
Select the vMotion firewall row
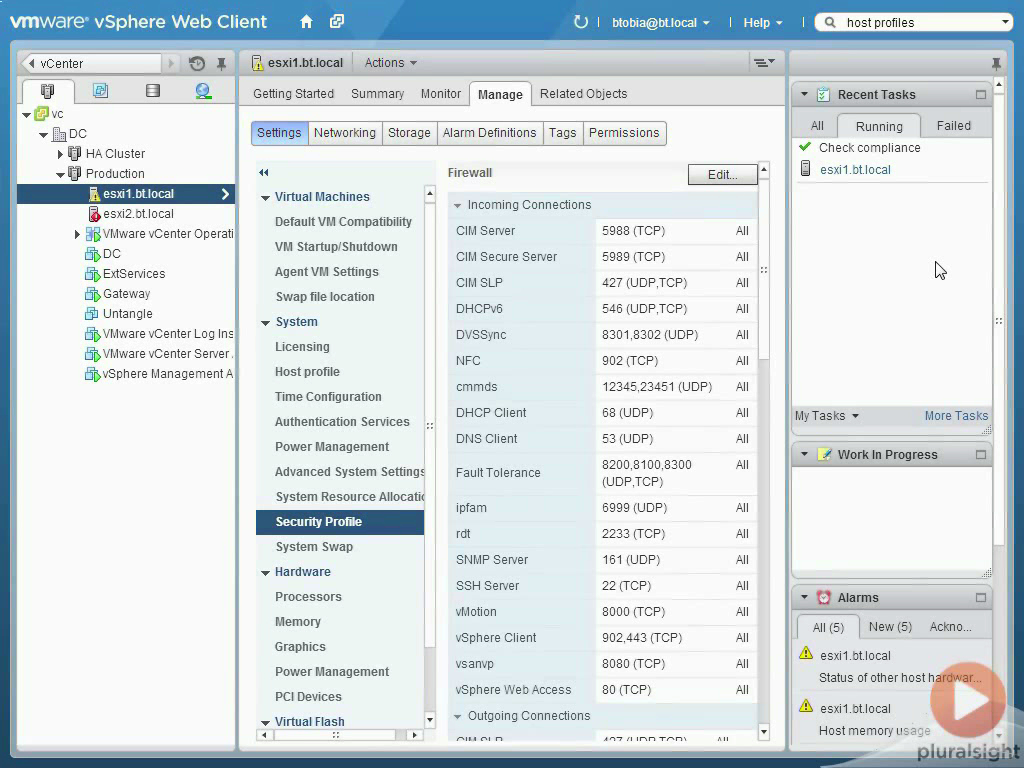click(x=603, y=612)
